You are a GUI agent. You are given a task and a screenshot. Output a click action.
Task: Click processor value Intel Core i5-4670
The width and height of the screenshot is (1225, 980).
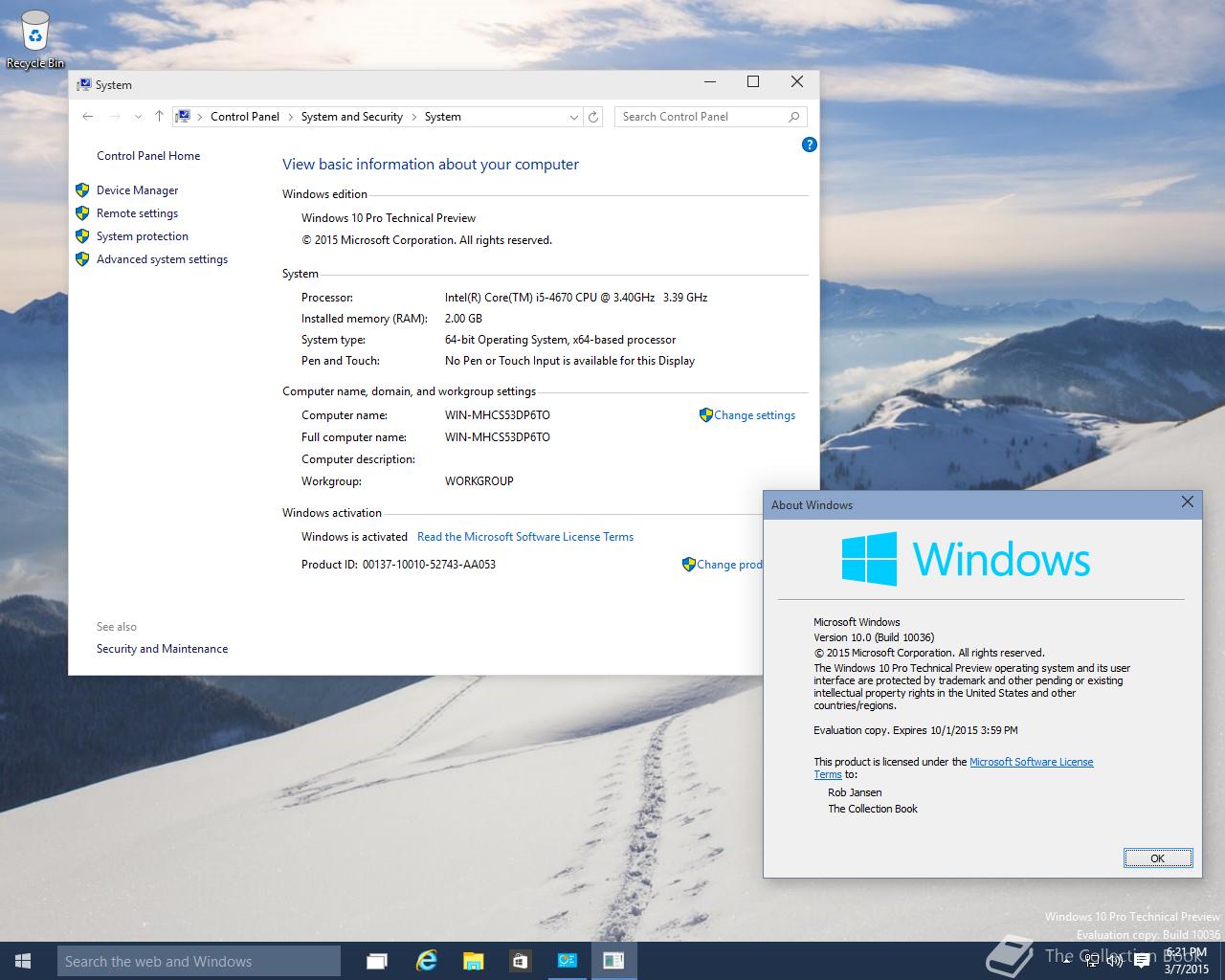[x=576, y=298]
